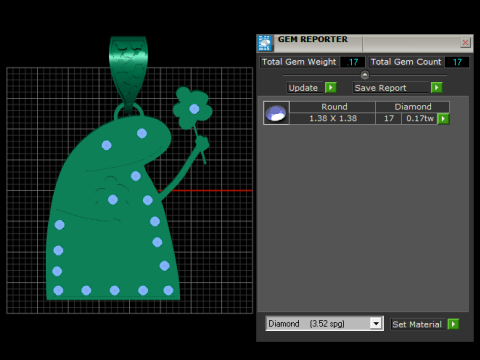Collapse panel using the round arrow handle
The height and width of the screenshot is (360, 480).
click(365, 75)
